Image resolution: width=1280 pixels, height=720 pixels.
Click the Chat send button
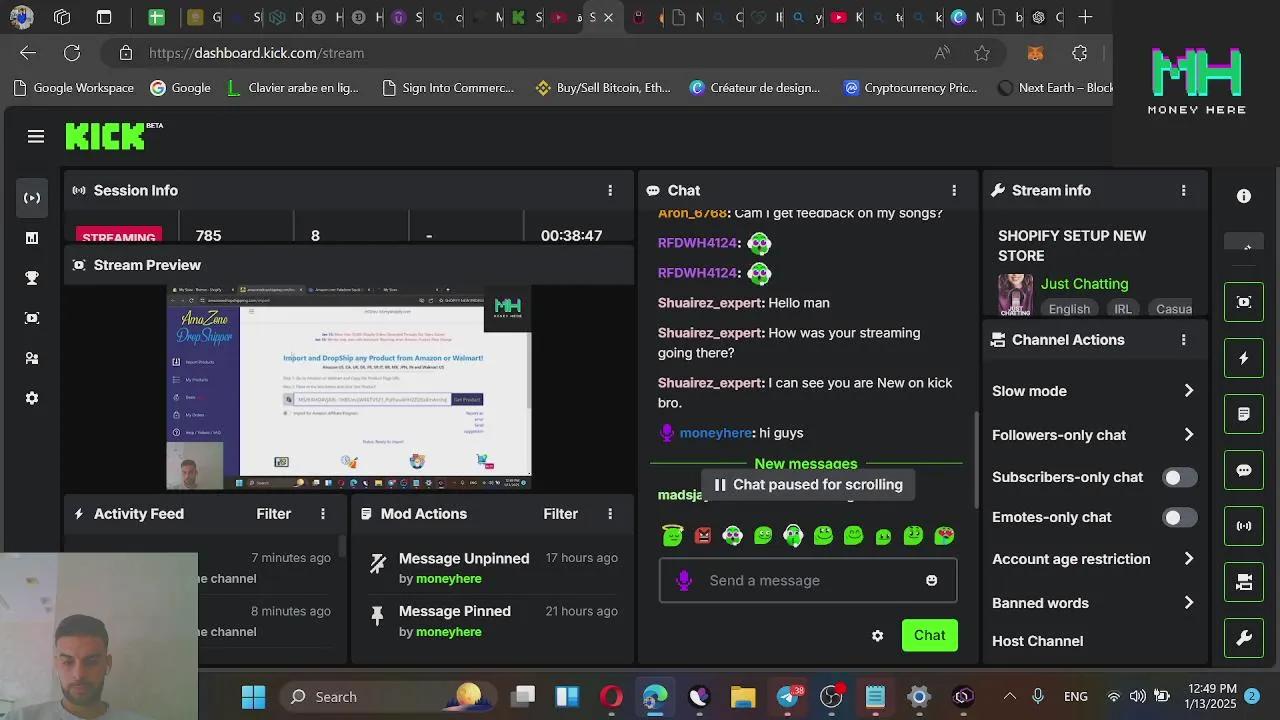tap(929, 636)
